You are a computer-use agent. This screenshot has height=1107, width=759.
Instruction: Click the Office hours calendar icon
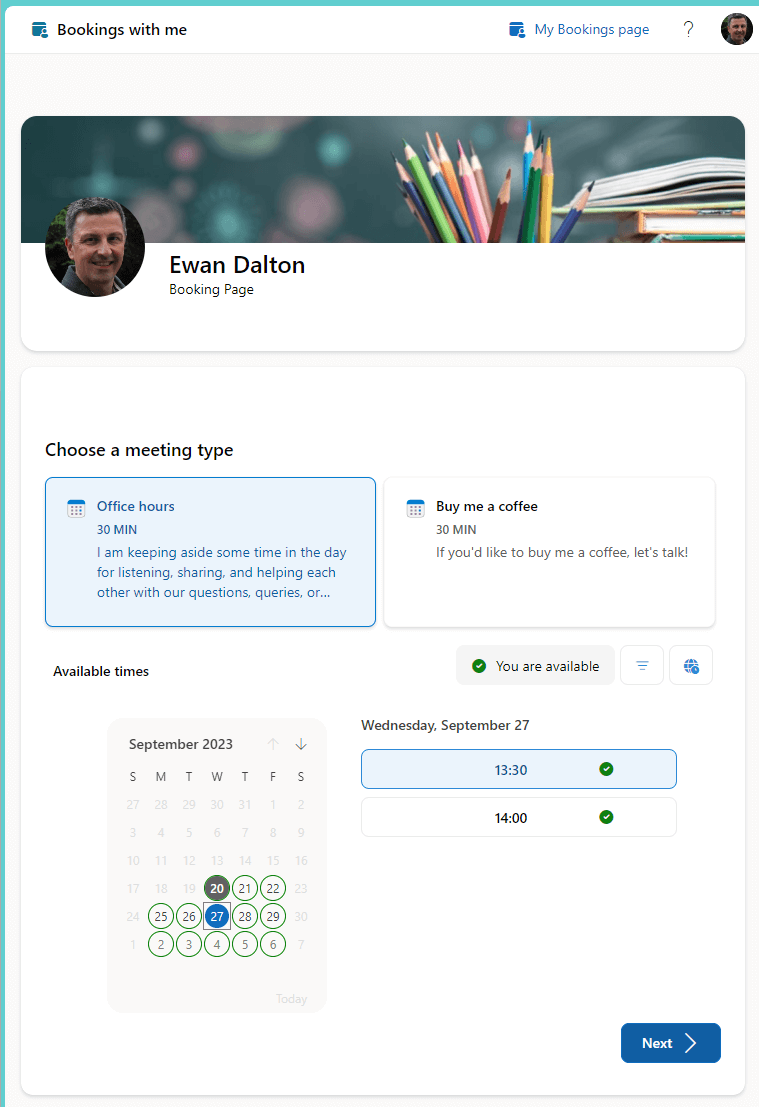pos(76,508)
